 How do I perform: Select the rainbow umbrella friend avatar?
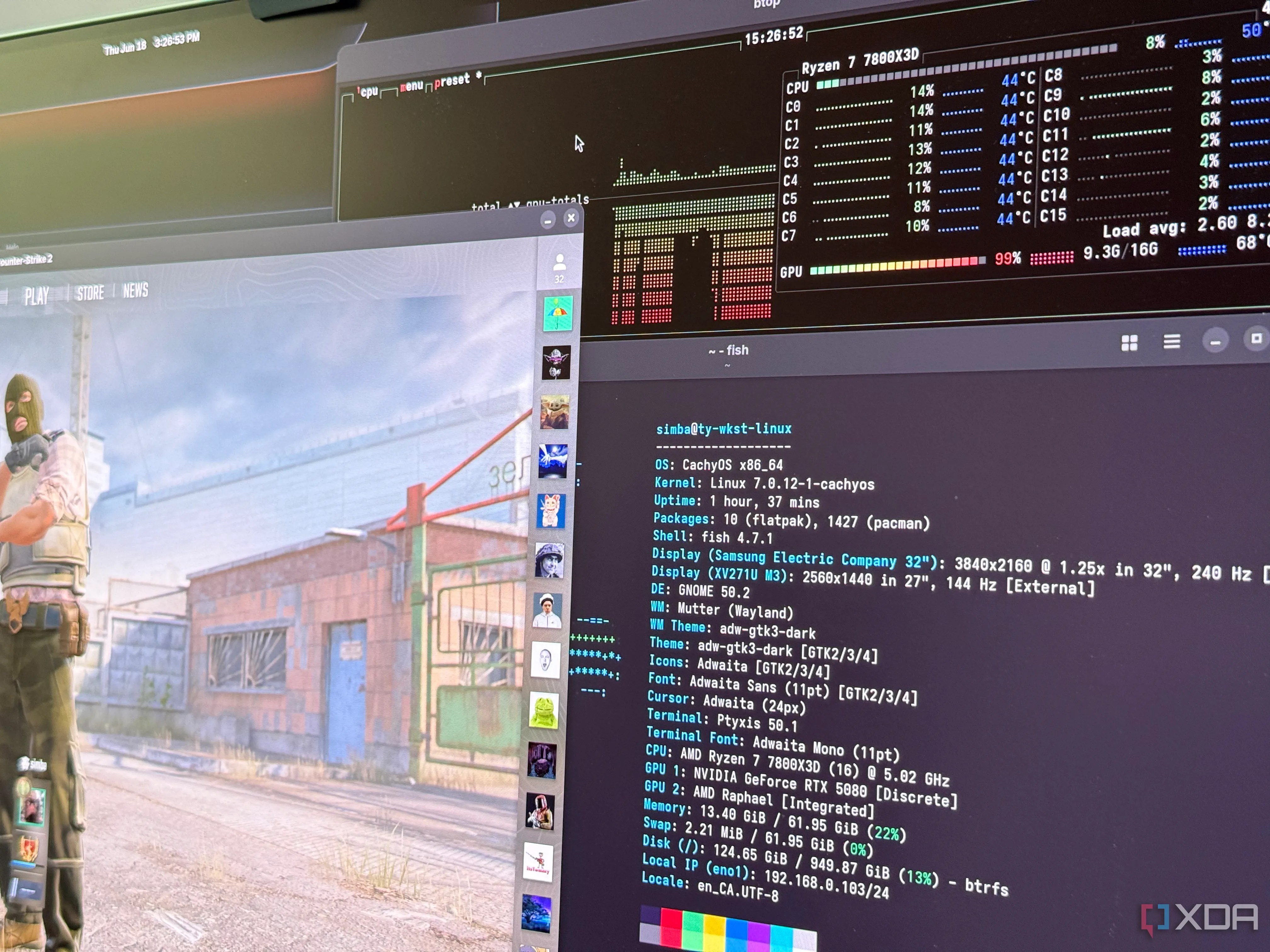click(x=558, y=313)
